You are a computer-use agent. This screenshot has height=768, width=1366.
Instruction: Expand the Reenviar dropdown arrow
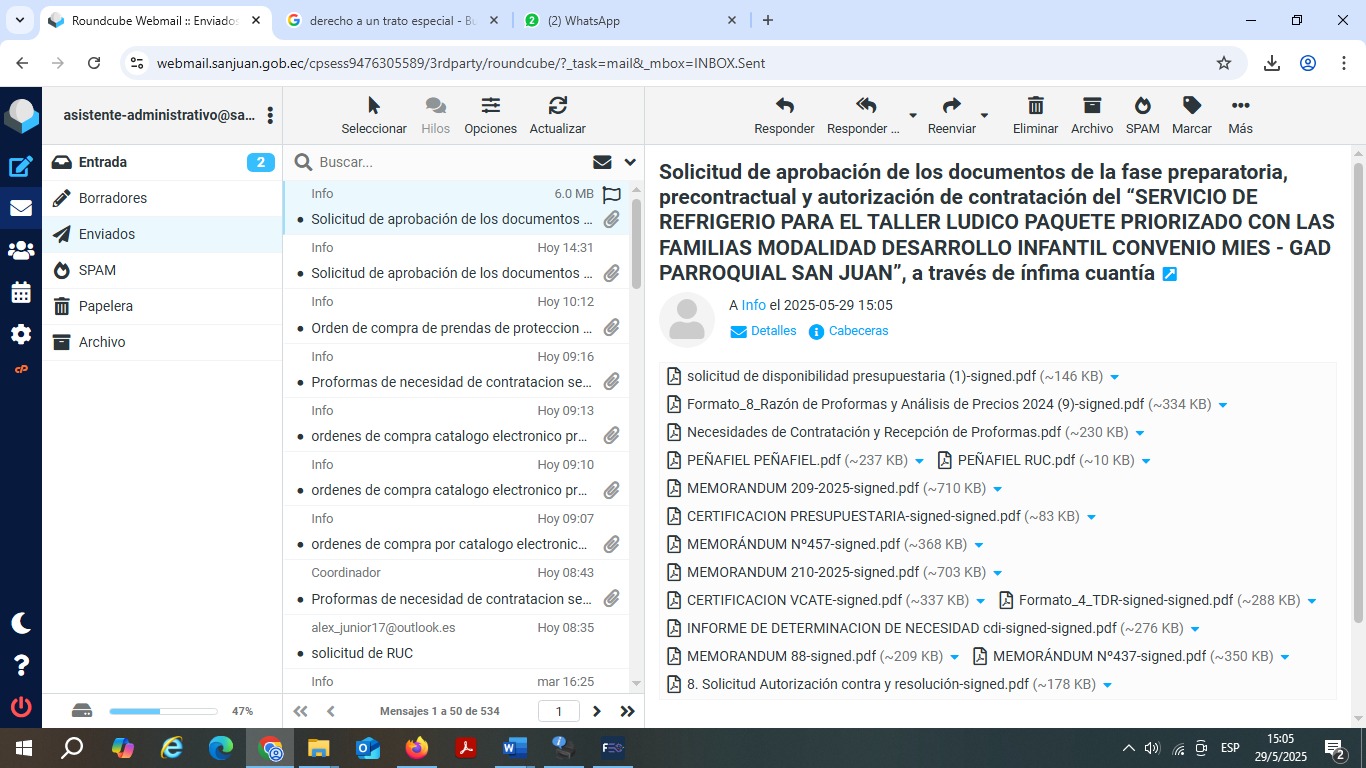click(x=984, y=115)
